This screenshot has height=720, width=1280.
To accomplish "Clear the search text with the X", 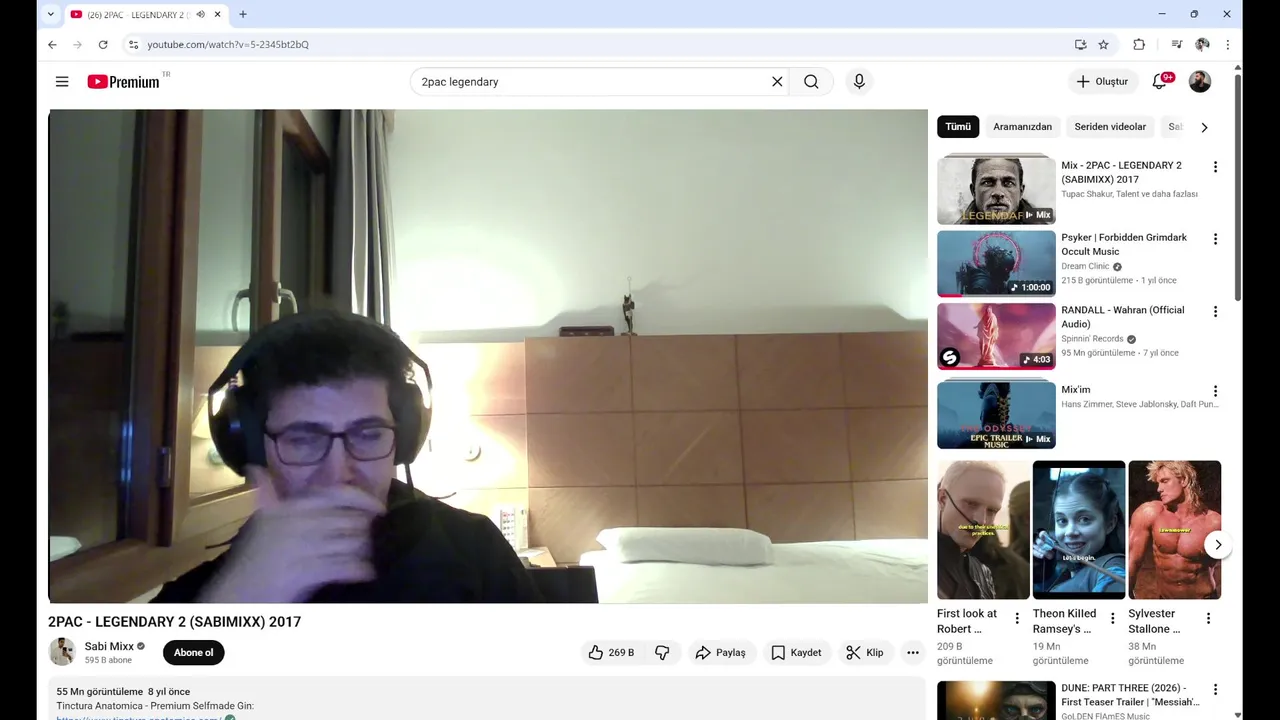I will click(x=777, y=82).
